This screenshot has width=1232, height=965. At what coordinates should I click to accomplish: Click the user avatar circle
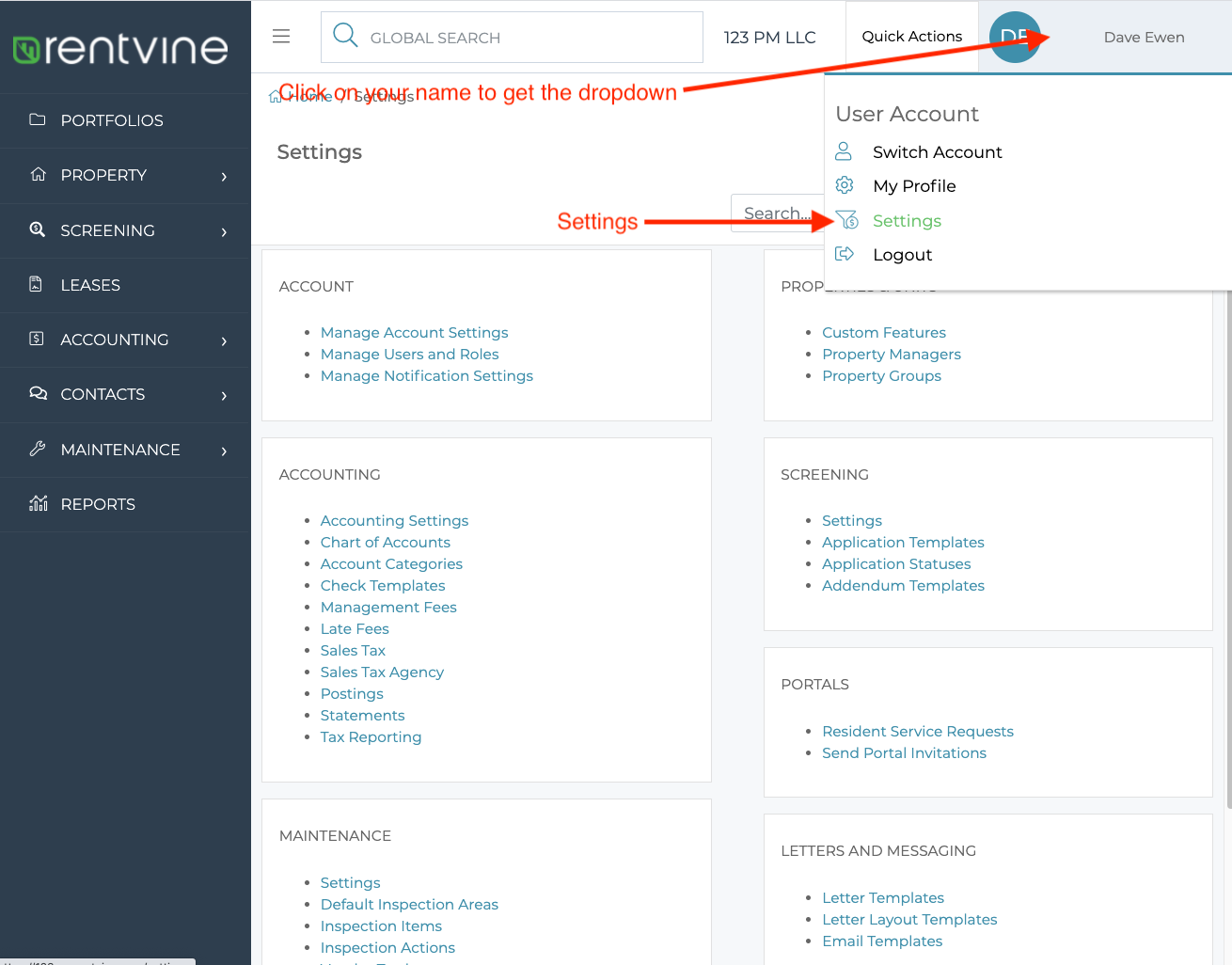[x=1015, y=38]
